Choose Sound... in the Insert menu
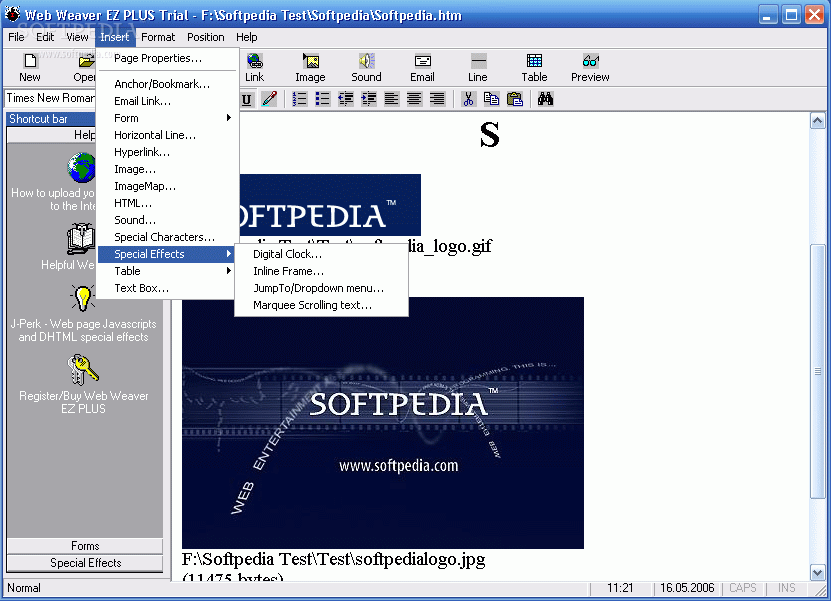 [167, 220]
